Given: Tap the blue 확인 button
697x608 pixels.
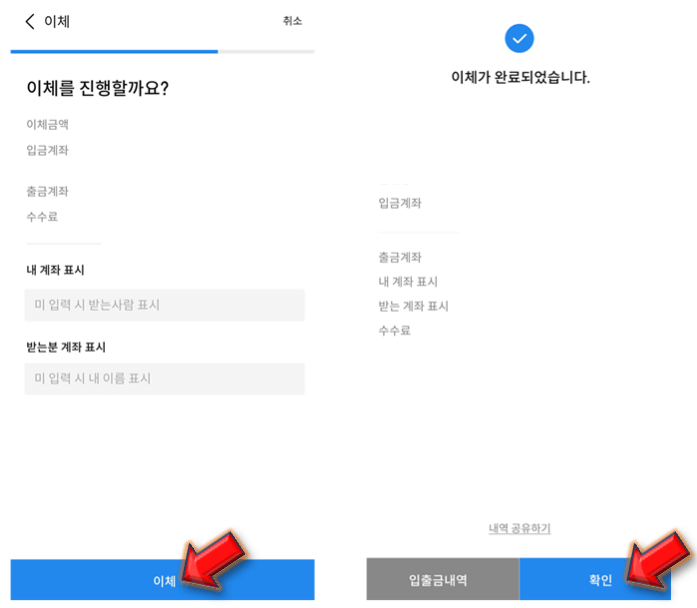Looking at the screenshot, I should point(595,580).
